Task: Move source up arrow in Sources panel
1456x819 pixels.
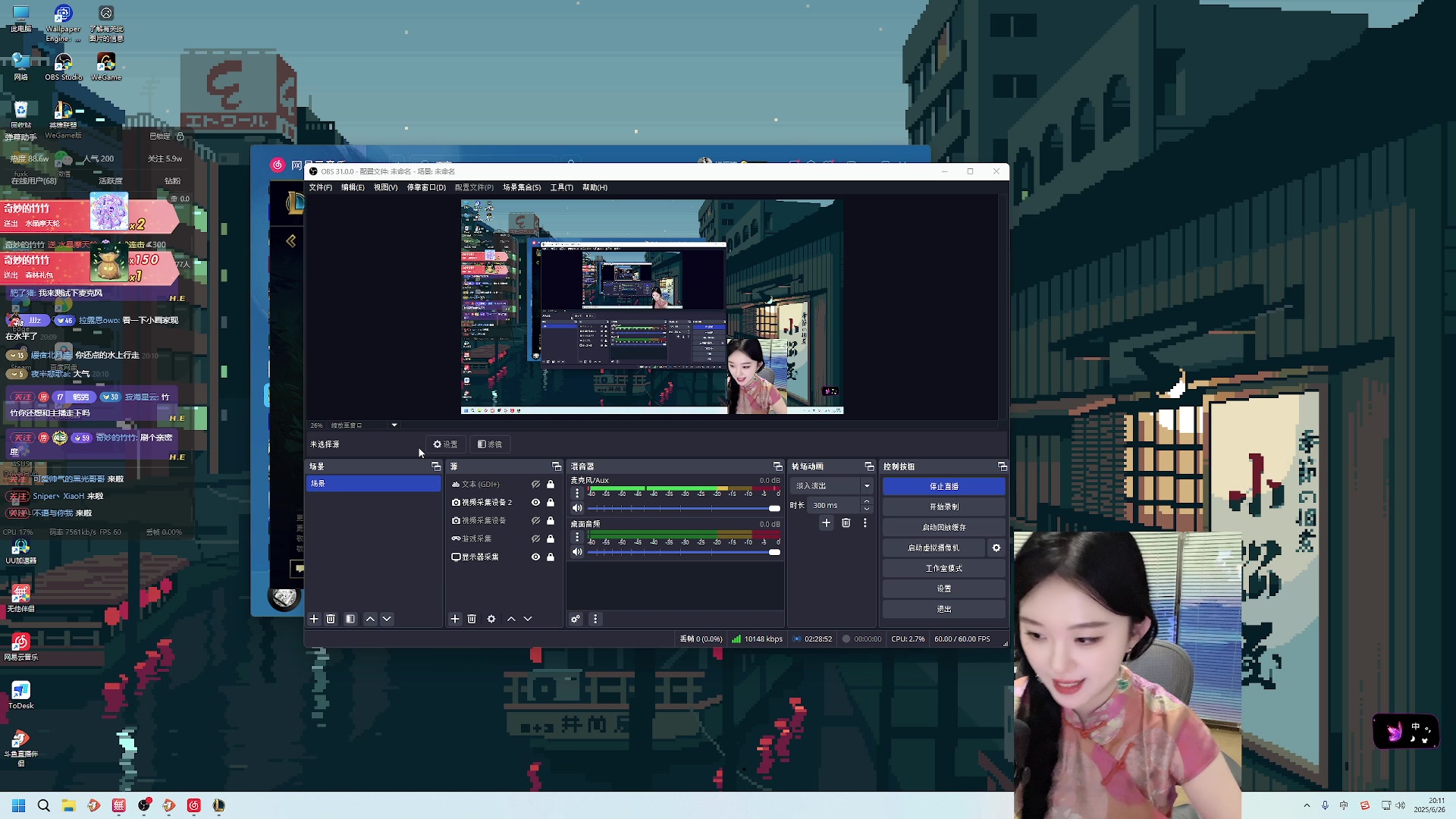Action: tap(511, 619)
